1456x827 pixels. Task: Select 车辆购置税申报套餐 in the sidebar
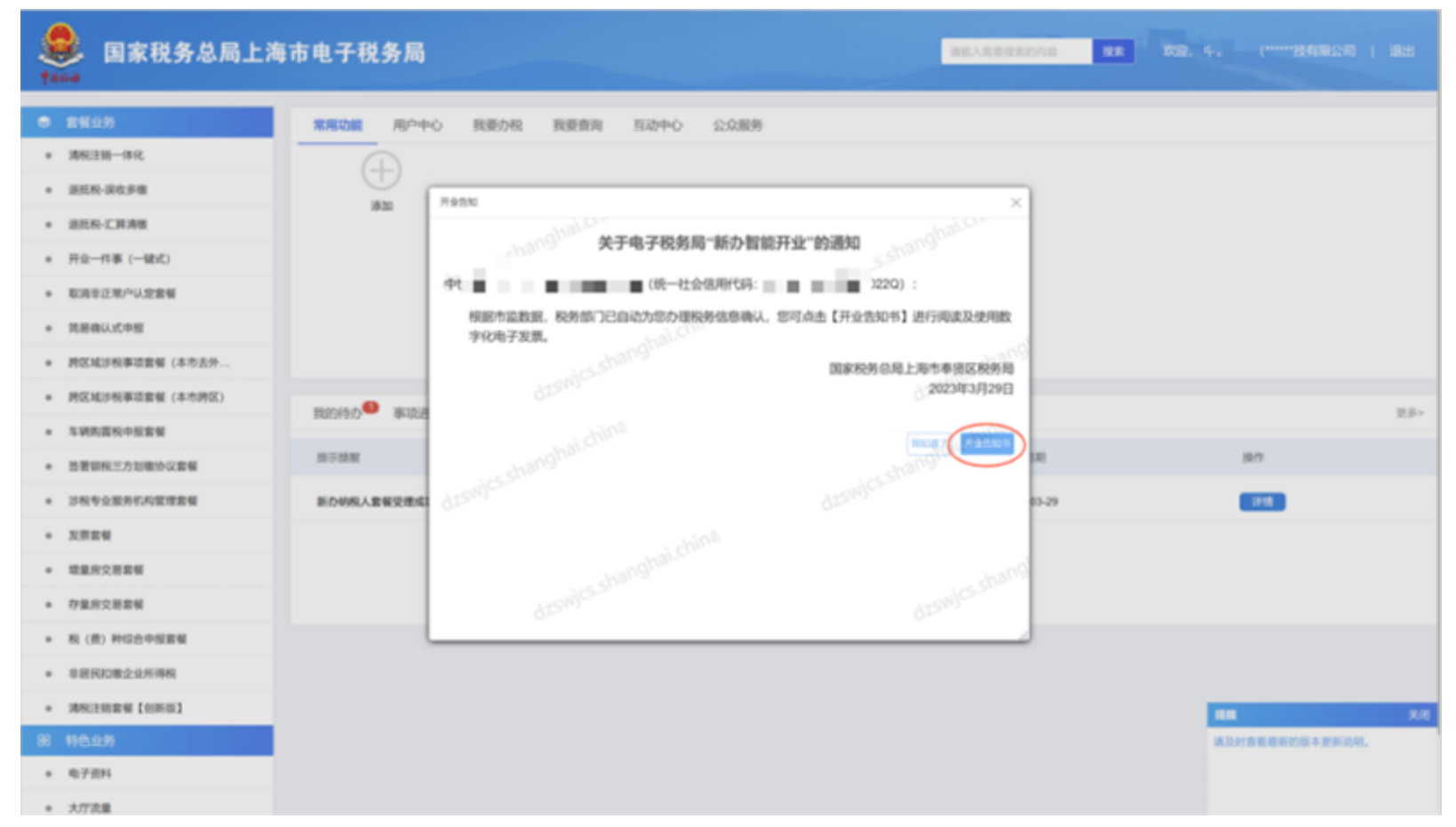[x=117, y=432]
